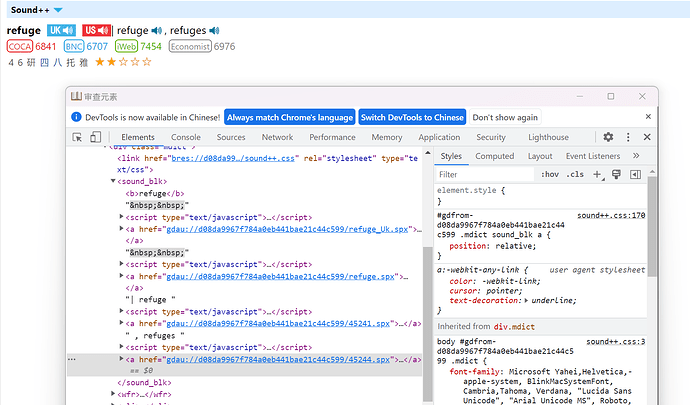Toggle the :hov element state panel
The image size is (690, 405).
coord(550,174)
